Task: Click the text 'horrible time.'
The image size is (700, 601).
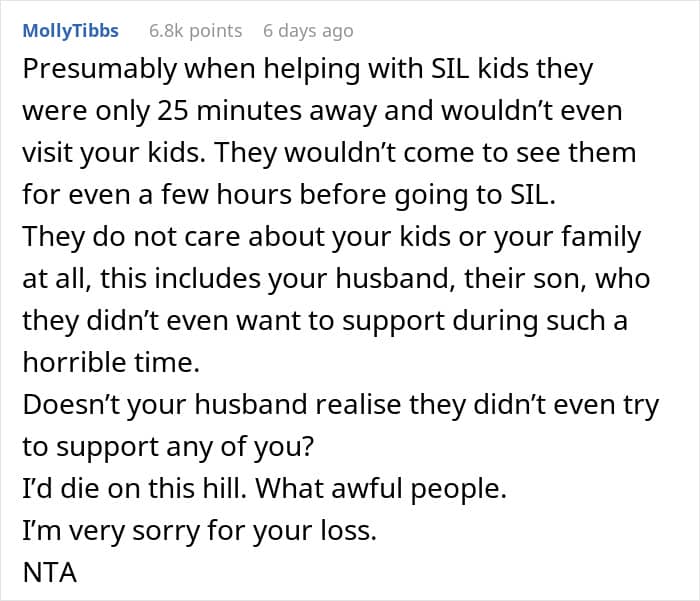Action: 111,362
